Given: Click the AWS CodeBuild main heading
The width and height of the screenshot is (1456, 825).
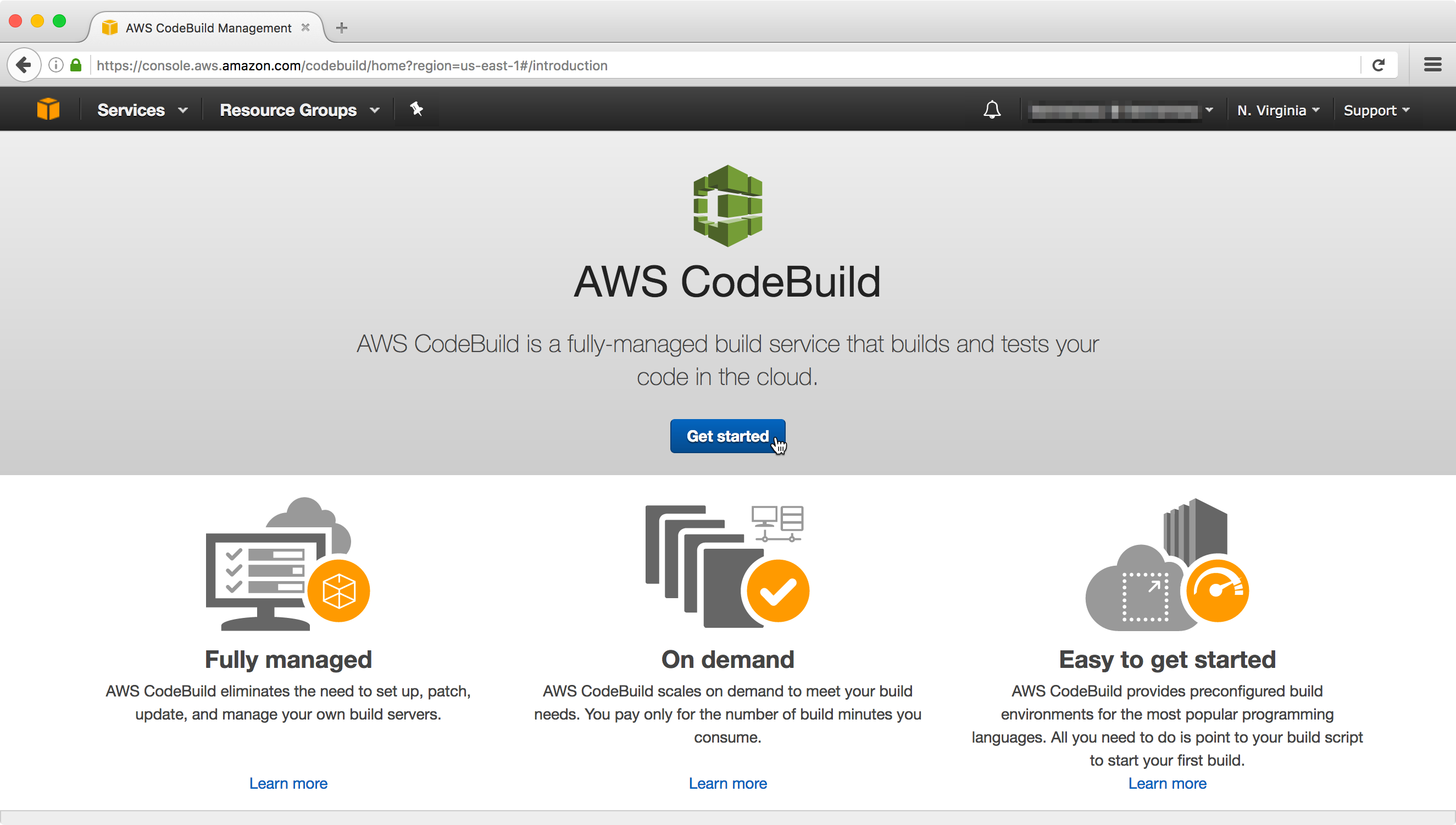Looking at the screenshot, I should click(x=727, y=282).
